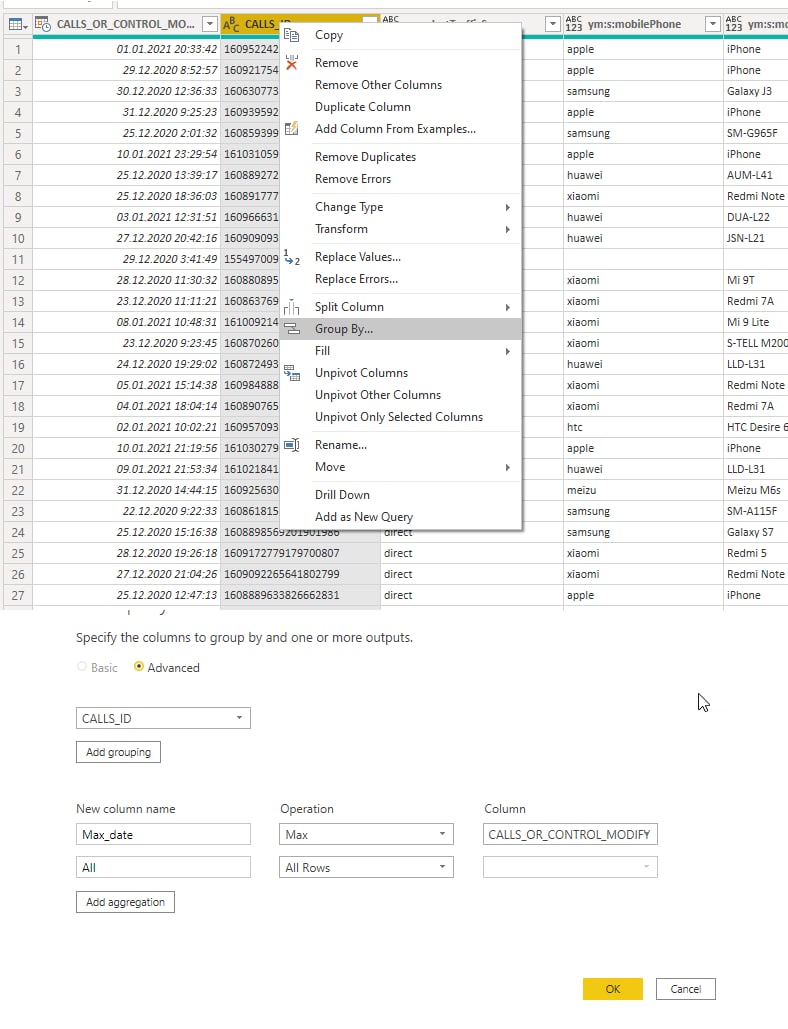
Task: Click the Add grouping button
Action: [x=118, y=752]
